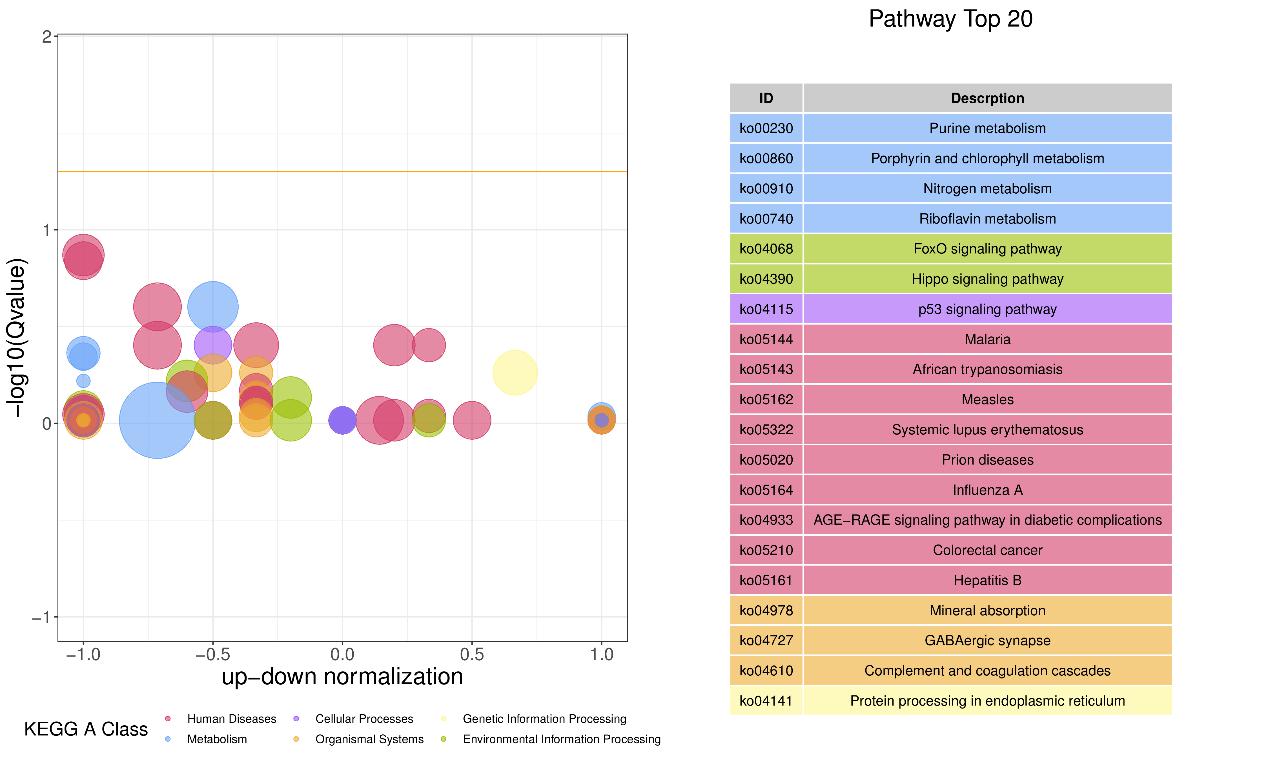This screenshot has height=762, width=1268.
Task: Click the ID column header
Action: point(766,98)
